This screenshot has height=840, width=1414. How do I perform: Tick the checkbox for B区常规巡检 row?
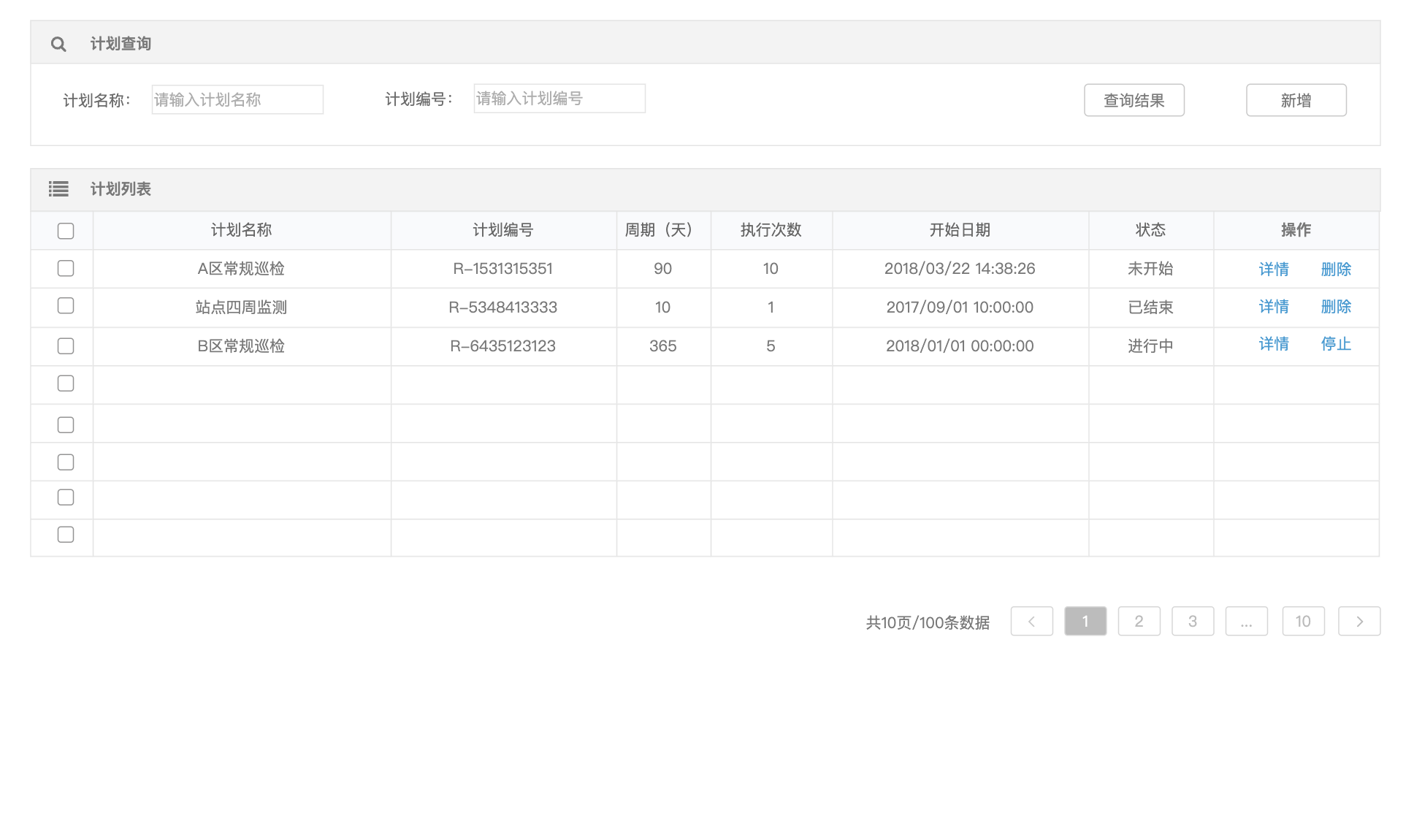[x=66, y=346]
